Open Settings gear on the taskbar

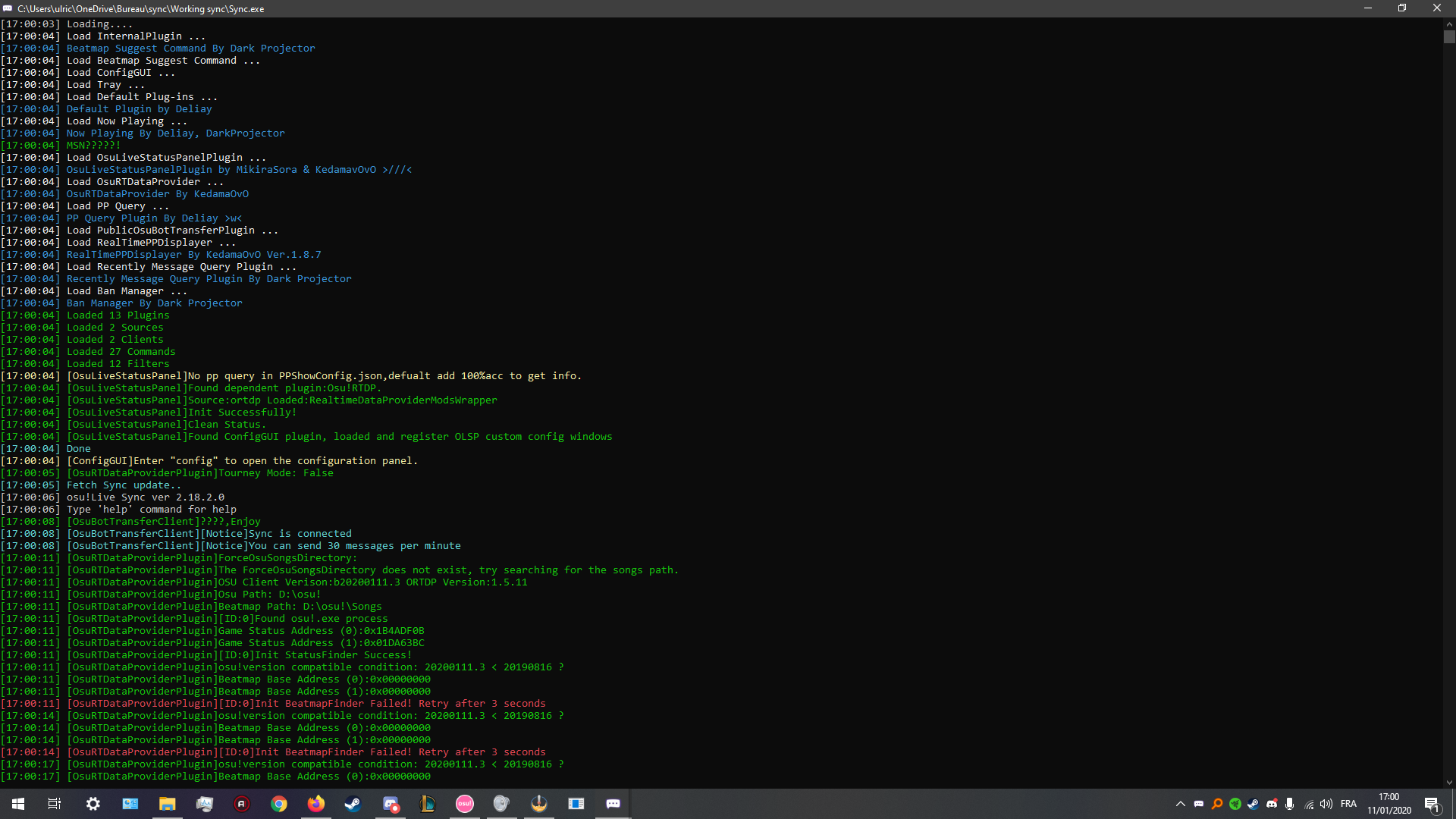(93, 804)
